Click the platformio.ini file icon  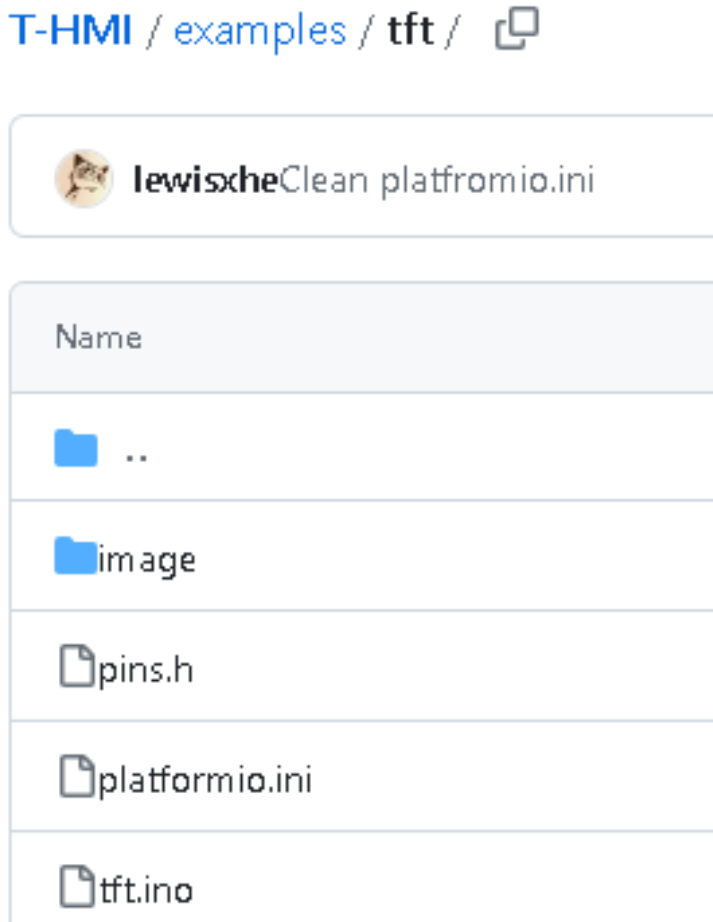coord(77,776)
